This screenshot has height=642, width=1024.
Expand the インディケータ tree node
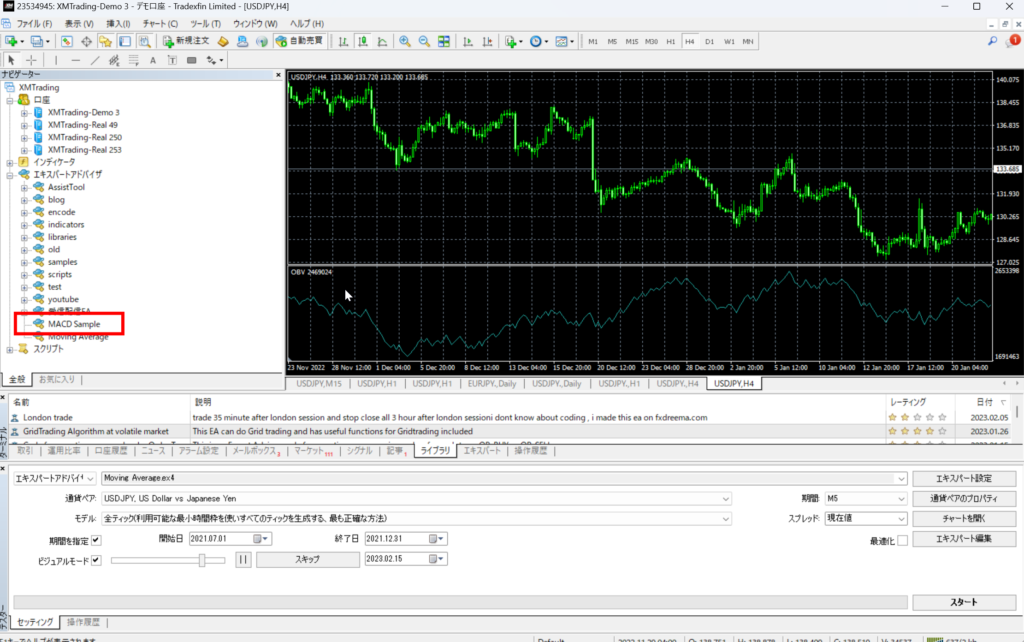click(10, 162)
